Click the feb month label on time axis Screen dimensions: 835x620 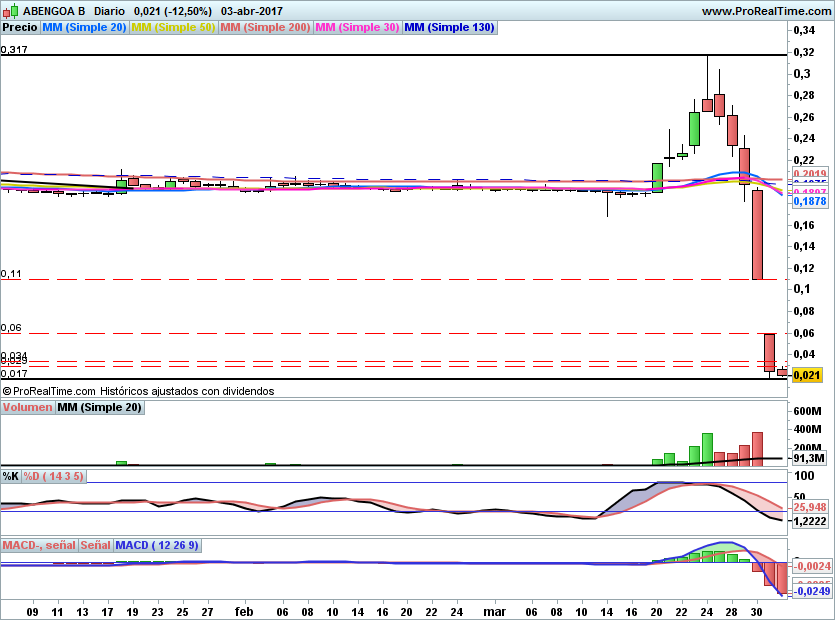coord(244,611)
